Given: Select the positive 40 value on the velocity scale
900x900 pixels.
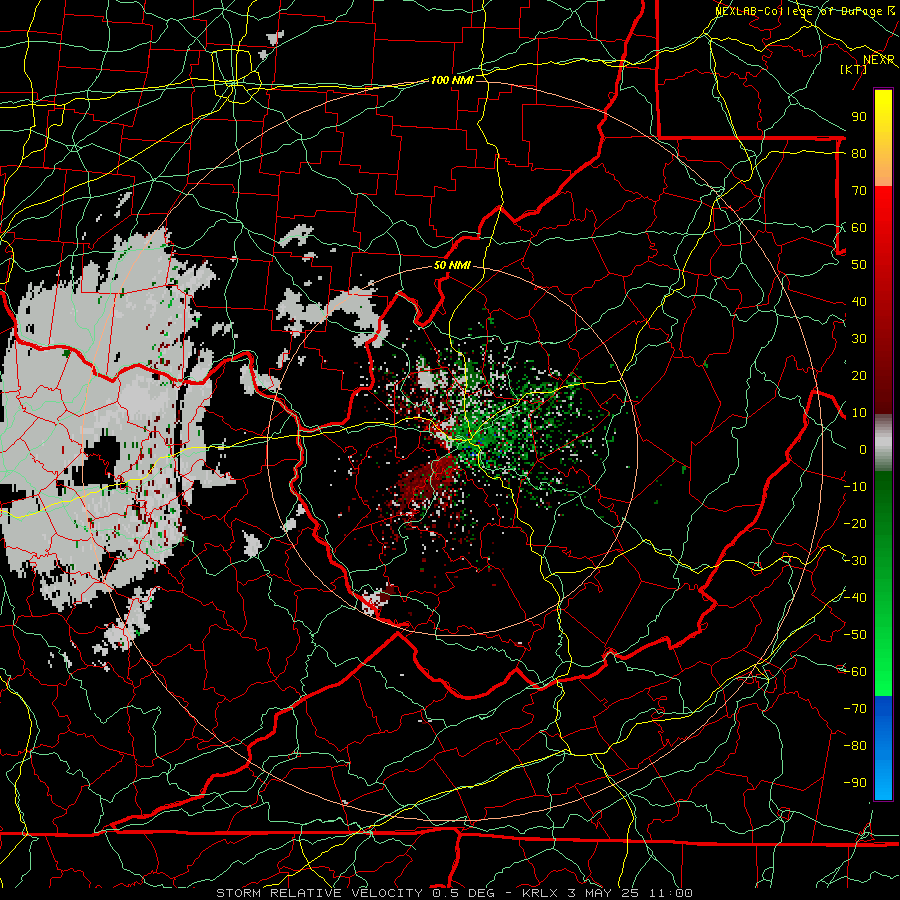Looking at the screenshot, I should point(859,301).
